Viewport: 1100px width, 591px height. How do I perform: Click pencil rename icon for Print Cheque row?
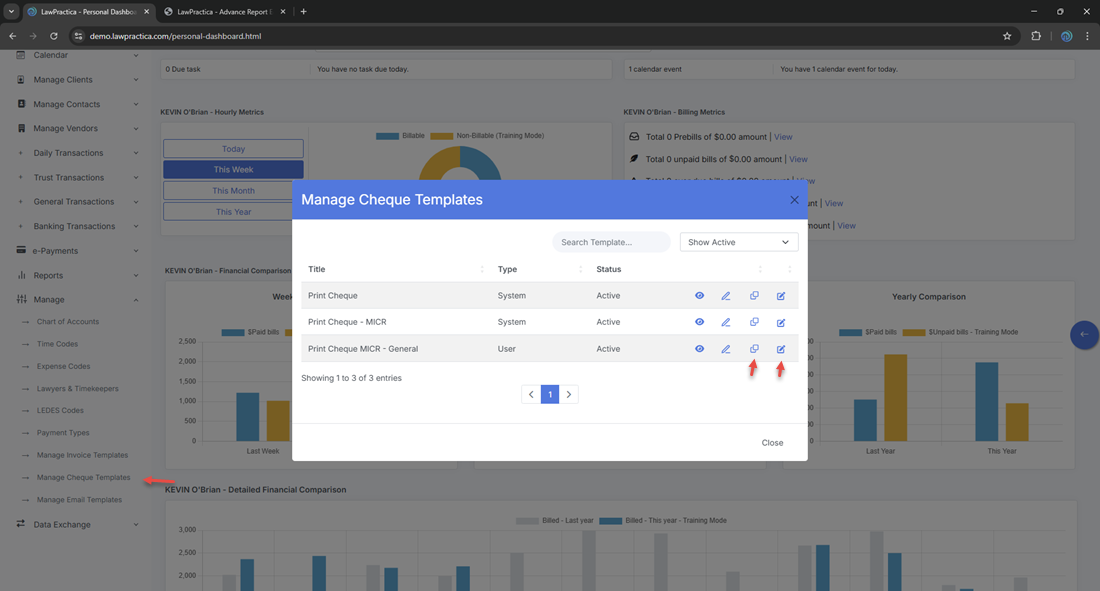[x=726, y=296]
